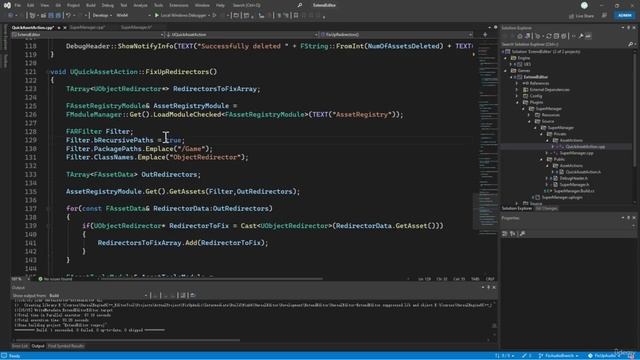The image size is (640, 360).
Task: Switch to the Solution Explorer bottom tab
Action: point(517,209)
